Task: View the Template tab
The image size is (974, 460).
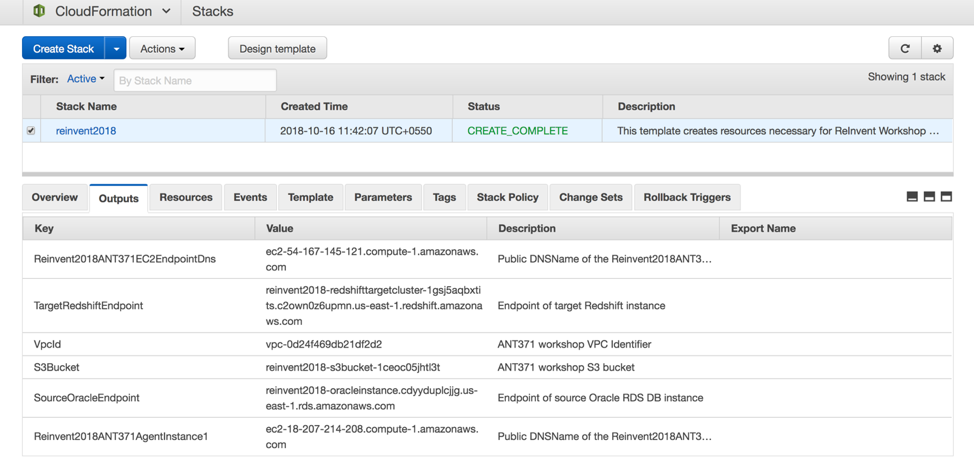Action: click(311, 197)
